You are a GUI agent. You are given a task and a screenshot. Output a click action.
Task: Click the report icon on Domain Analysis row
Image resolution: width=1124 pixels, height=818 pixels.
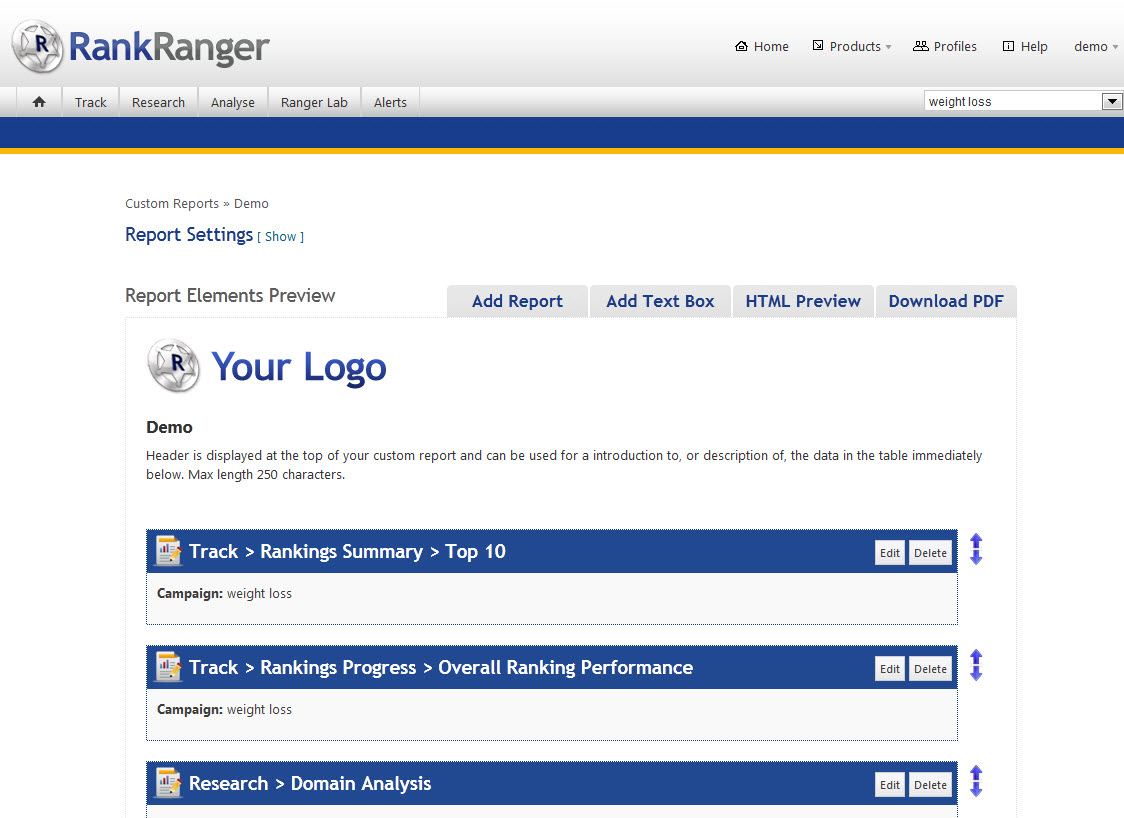(169, 783)
